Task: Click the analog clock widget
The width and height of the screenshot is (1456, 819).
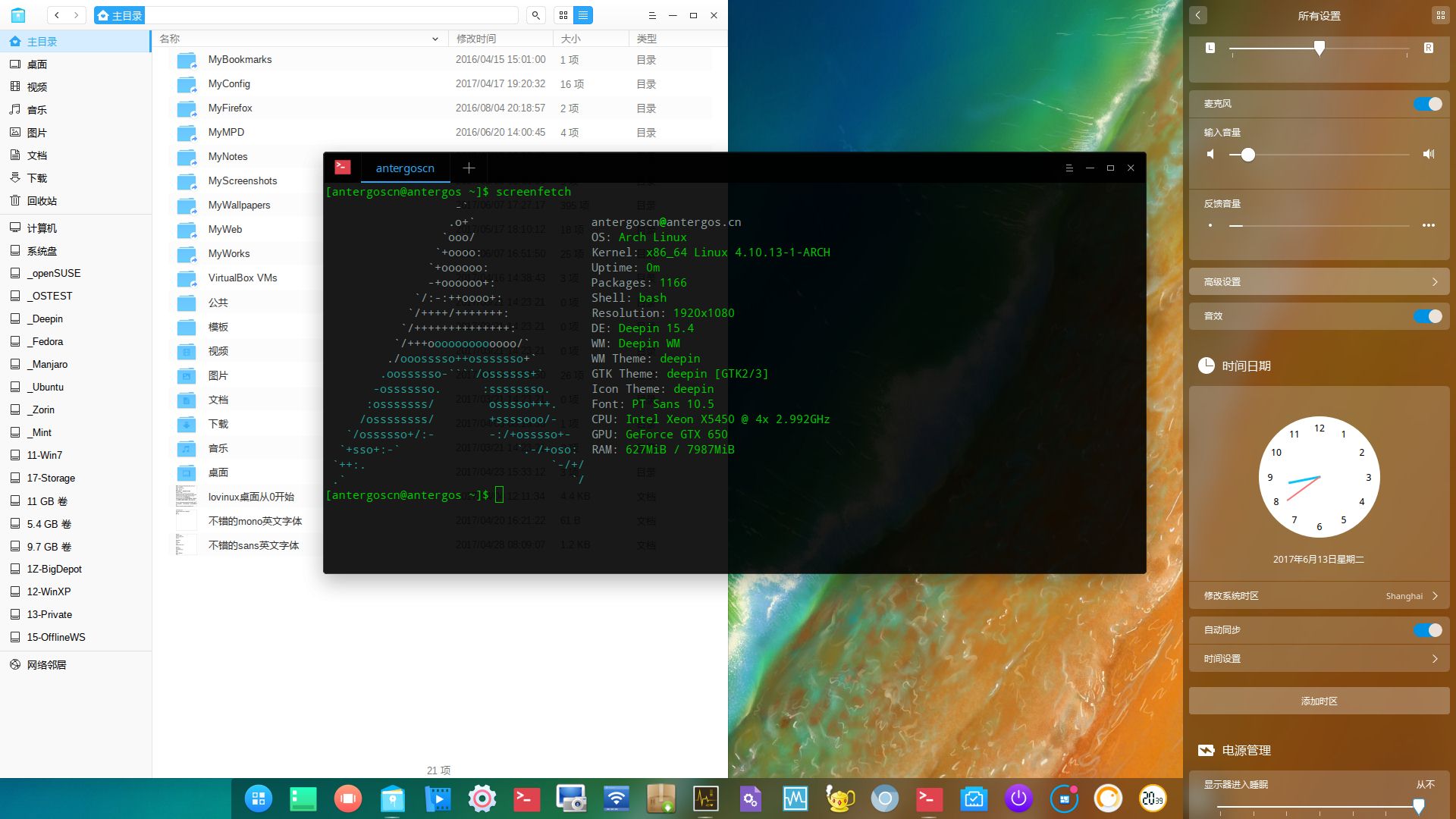Action: pyautogui.click(x=1319, y=477)
